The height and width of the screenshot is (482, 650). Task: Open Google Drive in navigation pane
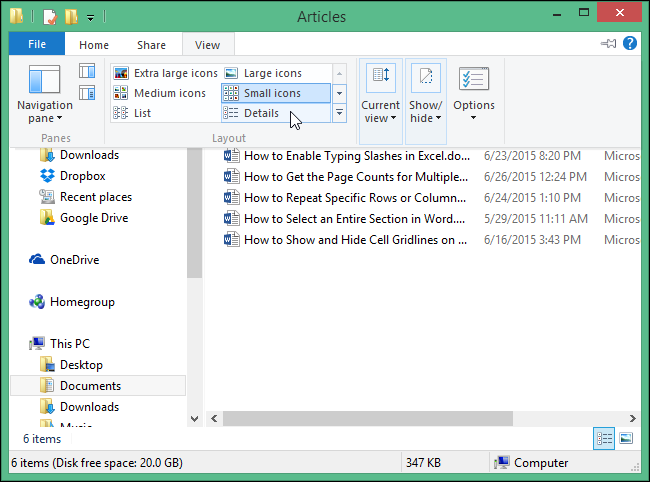point(84,218)
